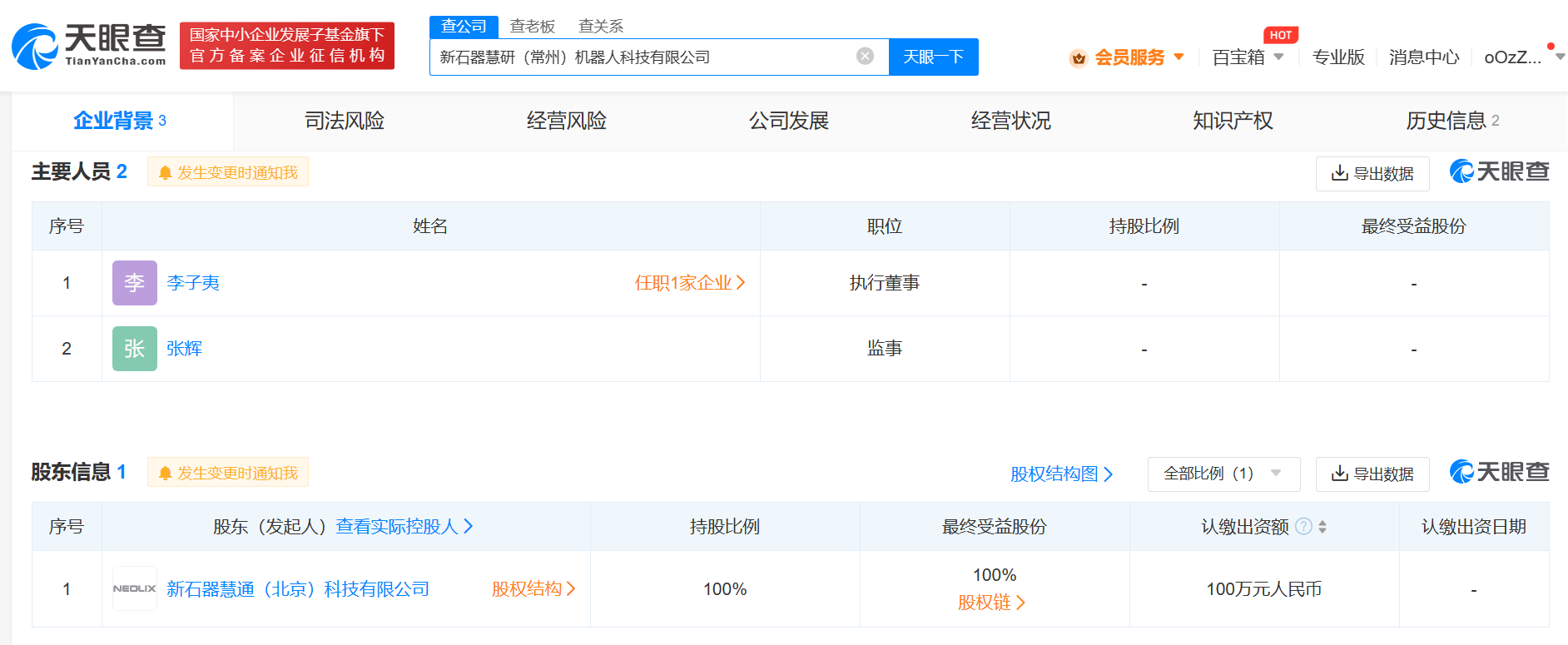
Task: Click the crown icon next to 会员服务
Action: click(1079, 57)
